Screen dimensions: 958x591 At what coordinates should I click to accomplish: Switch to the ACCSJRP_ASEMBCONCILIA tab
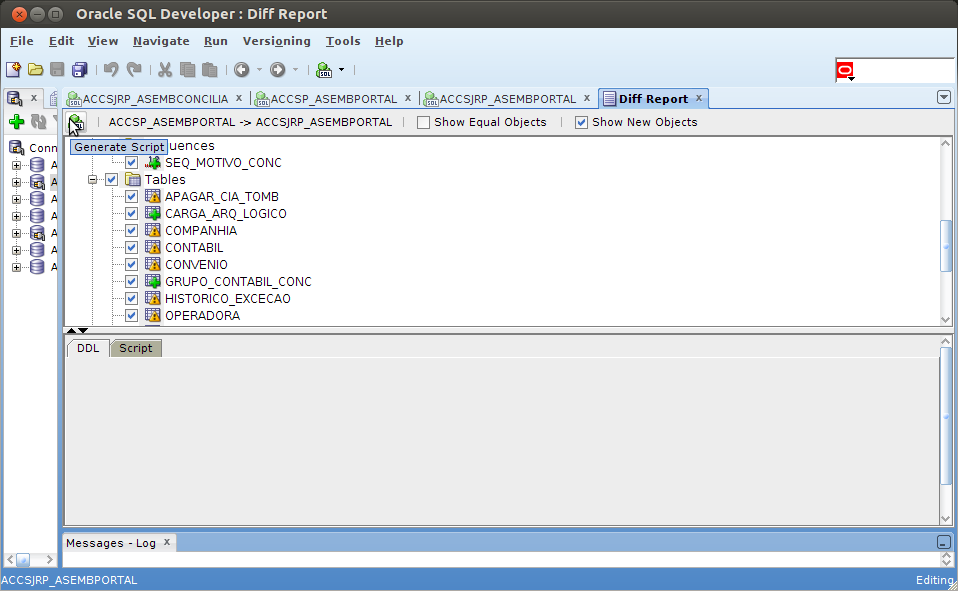click(155, 99)
